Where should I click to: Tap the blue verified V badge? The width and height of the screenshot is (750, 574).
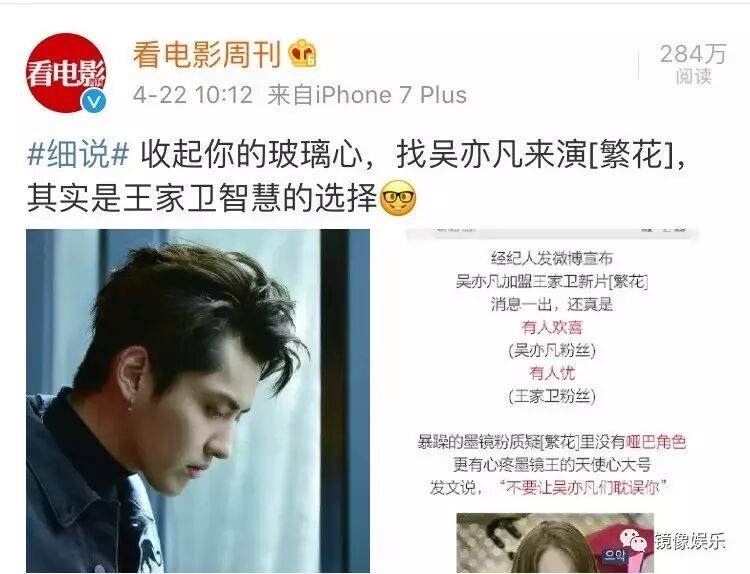(x=93, y=101)
